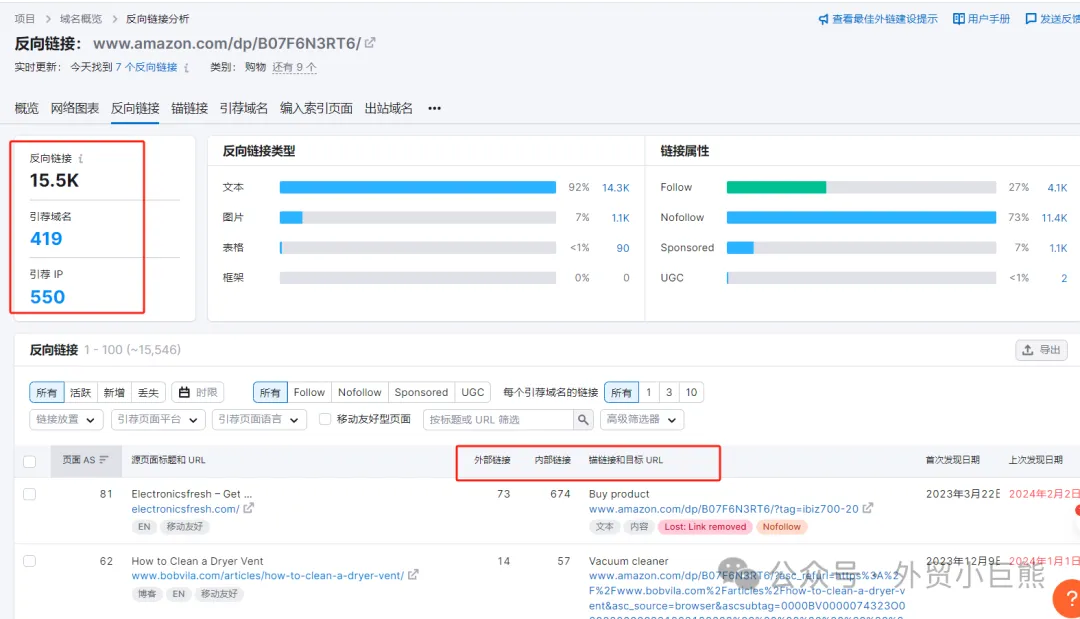Check the checkbox on the Electronicsfresh row
The image size is (1080, 619).
click(29, 494)
